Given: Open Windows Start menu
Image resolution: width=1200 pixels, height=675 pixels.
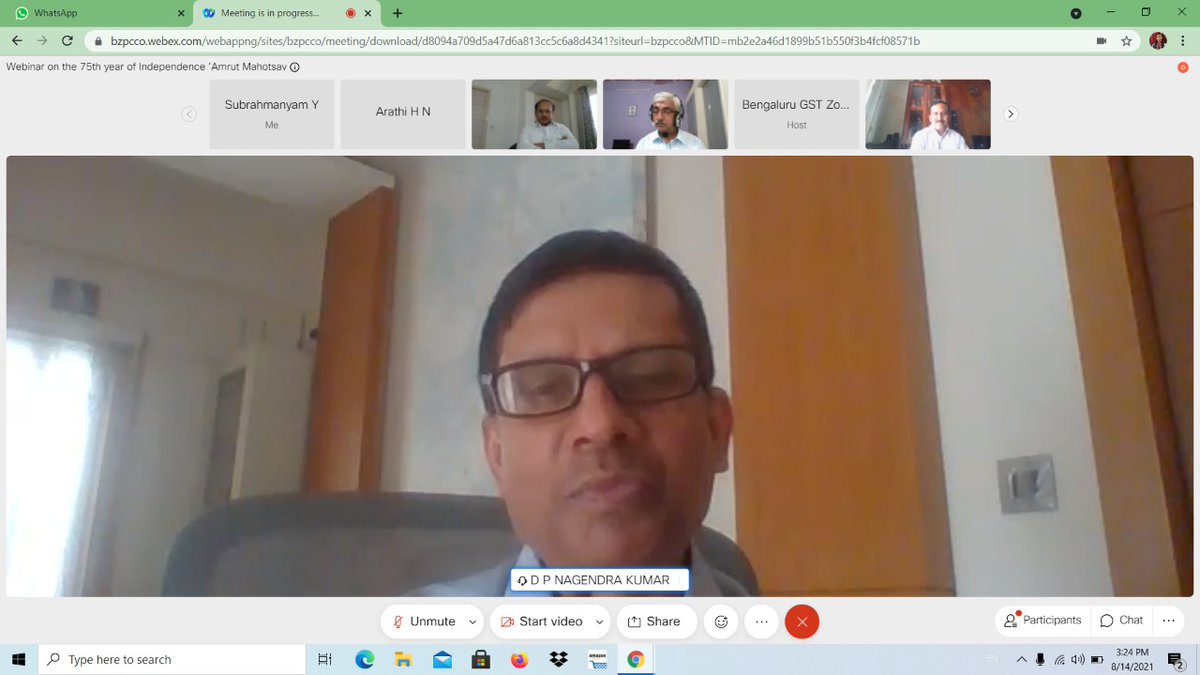Looking at the screenshot, I should 17,659.
